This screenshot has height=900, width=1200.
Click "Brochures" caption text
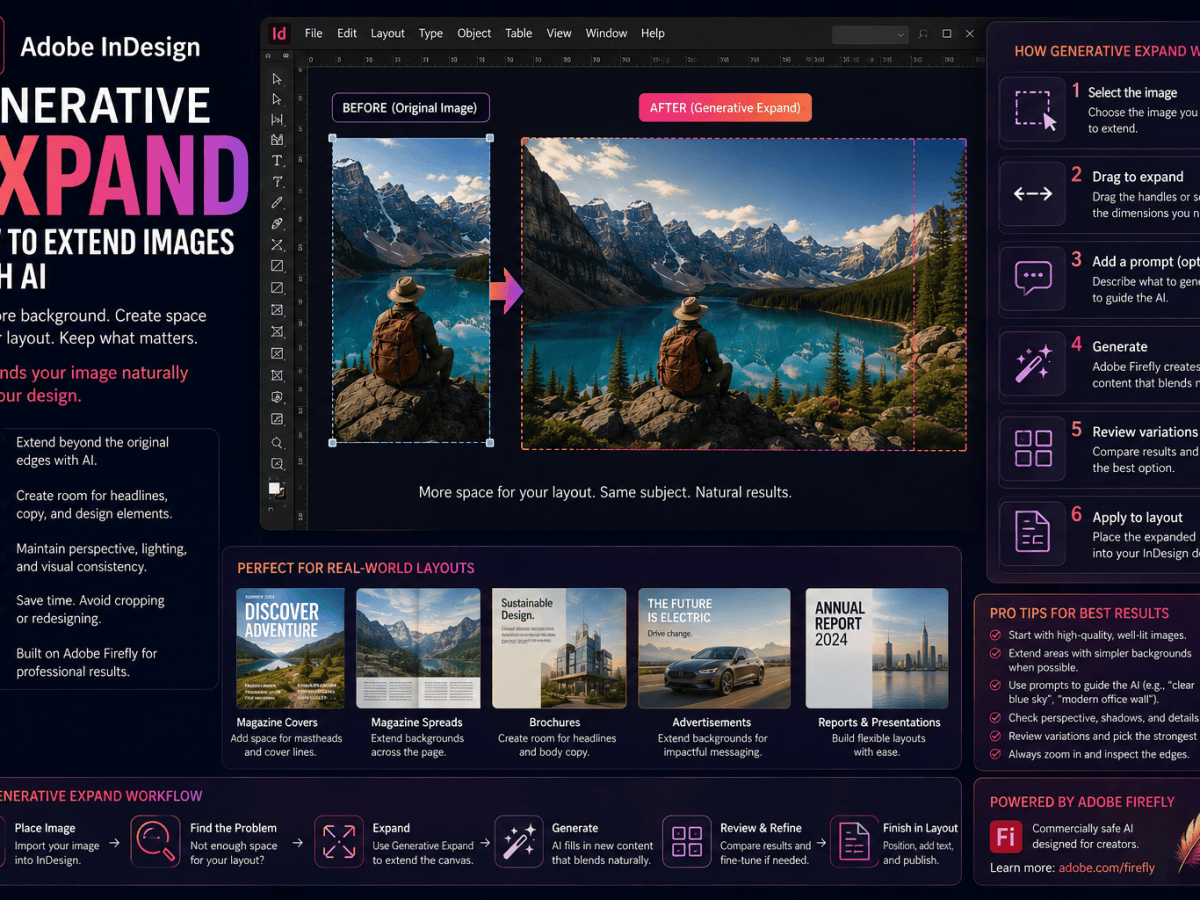pyautogui.click(x=555, y=722)
